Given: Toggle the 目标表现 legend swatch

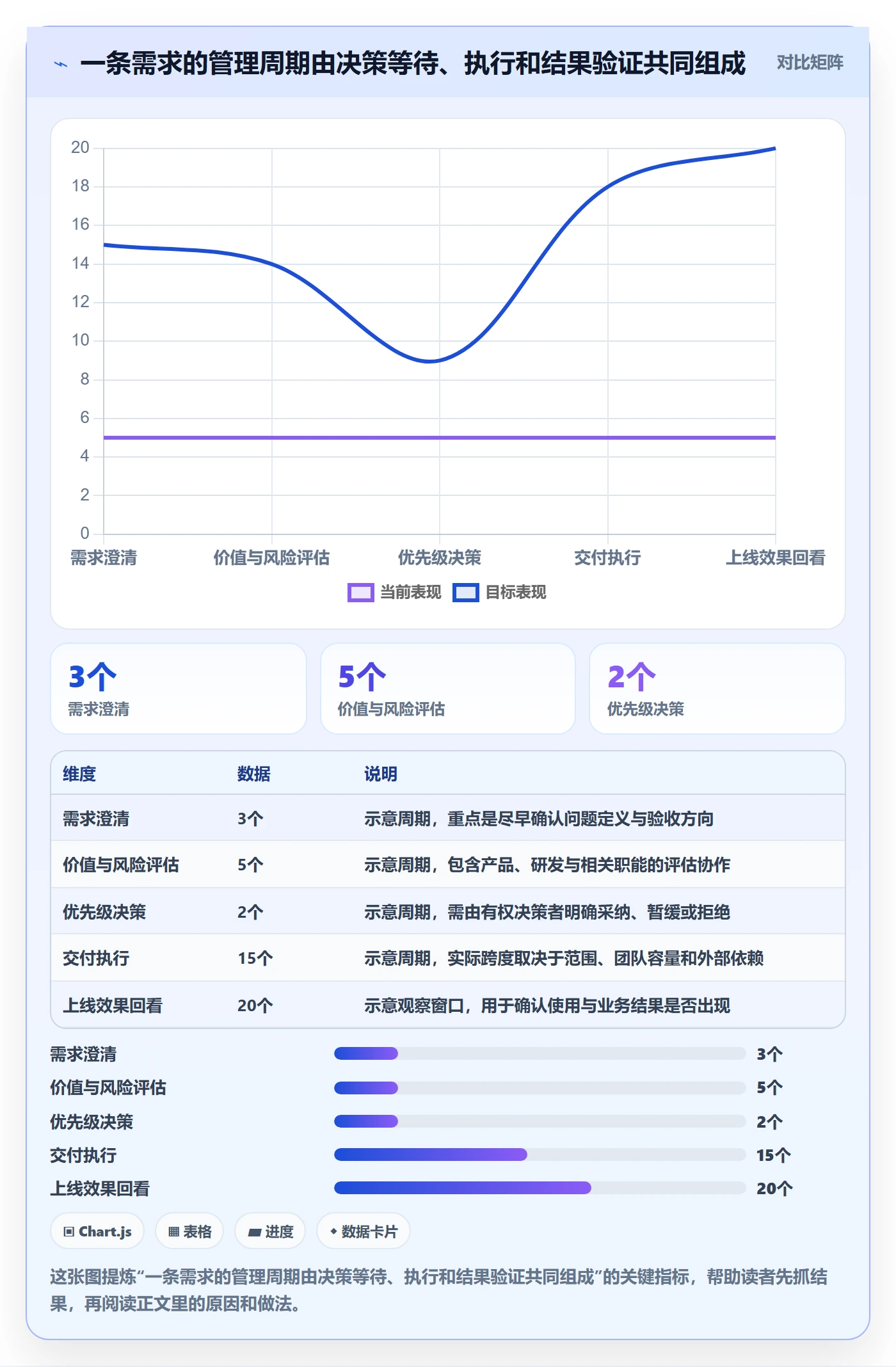Looking at the screenshot, I should pos(465,593).
